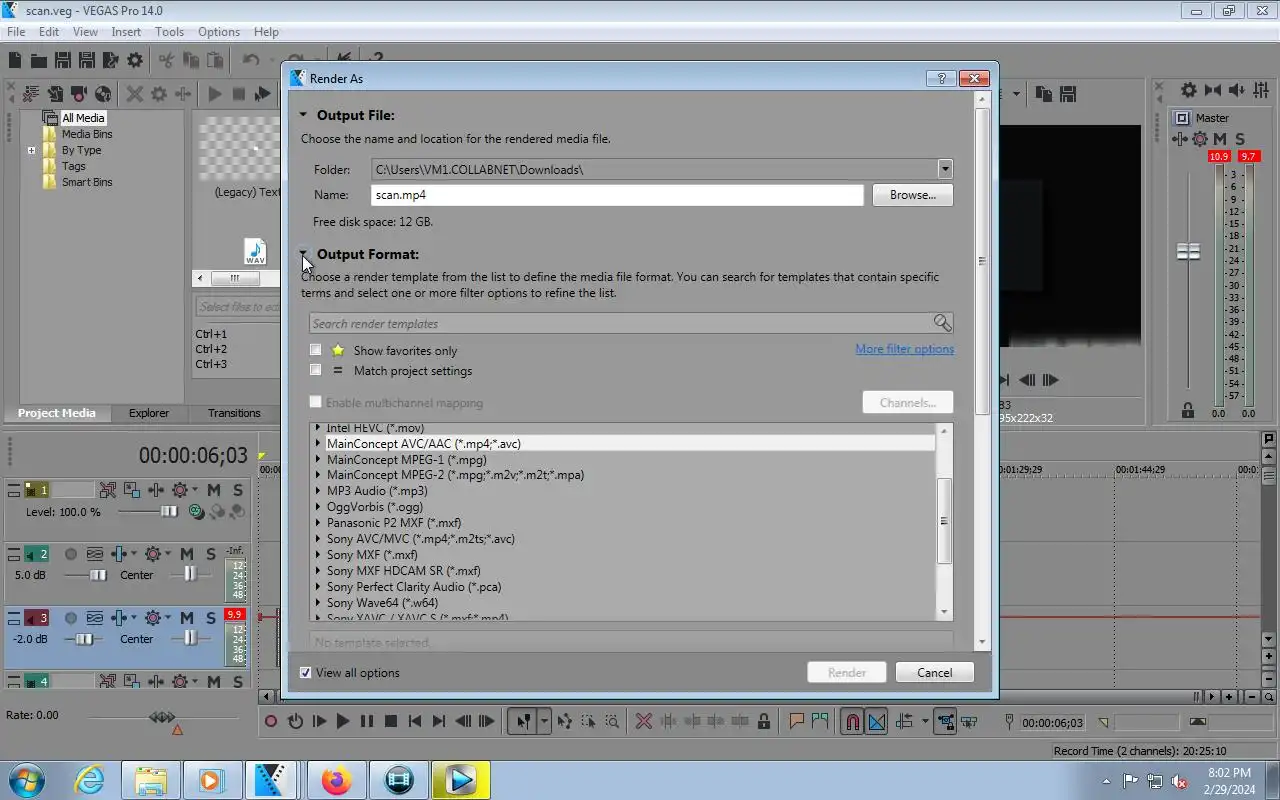
Task: Click the Browse... button
Action: [912, 195]
